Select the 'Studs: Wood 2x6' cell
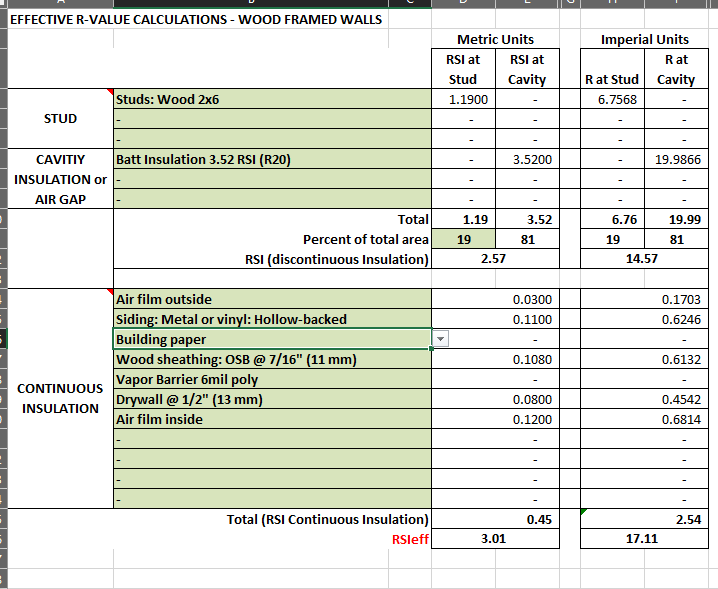Viewport: 718px width, 589px height. (x=272, y=99)
